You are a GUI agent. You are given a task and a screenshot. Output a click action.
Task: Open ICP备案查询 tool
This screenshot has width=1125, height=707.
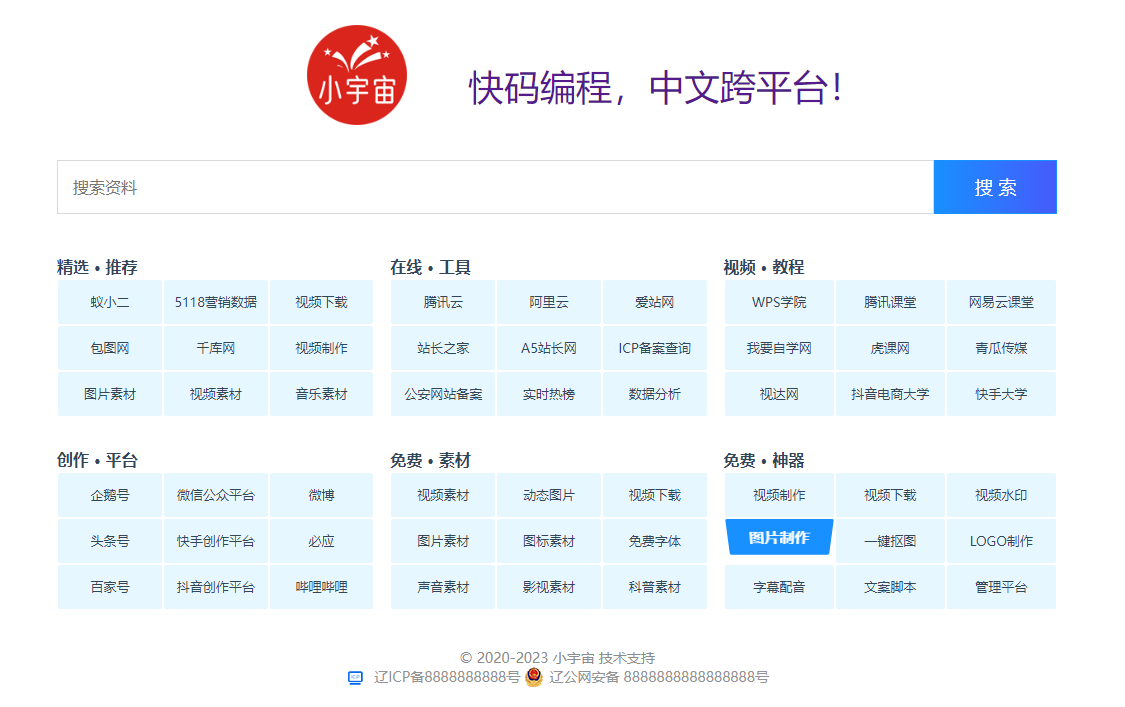(655, 348)
